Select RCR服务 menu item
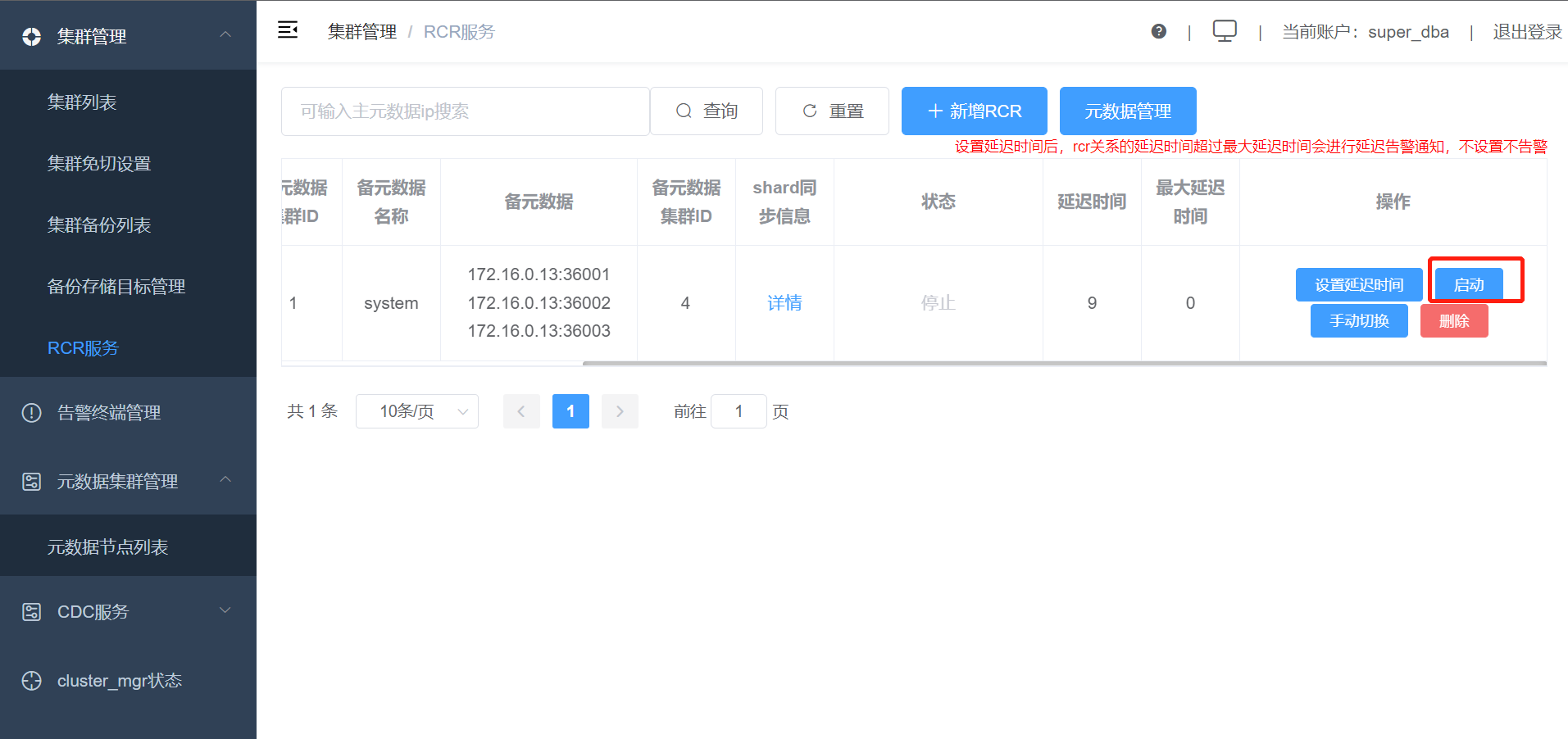 128,347
